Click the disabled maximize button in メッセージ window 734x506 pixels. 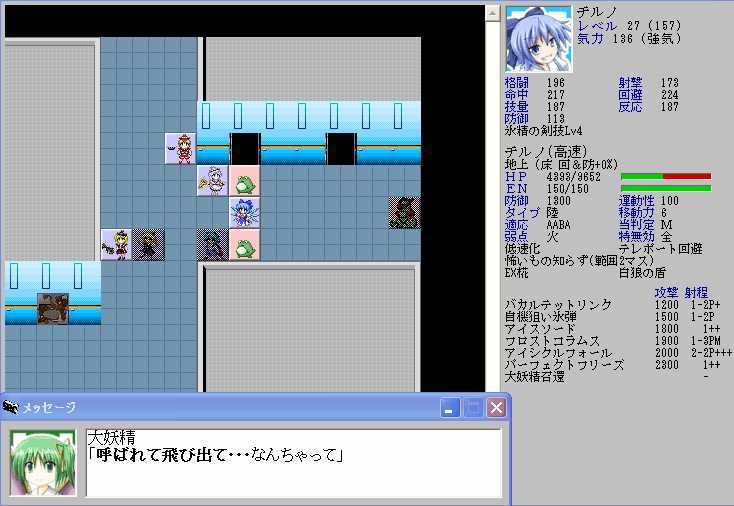point(473,408)
